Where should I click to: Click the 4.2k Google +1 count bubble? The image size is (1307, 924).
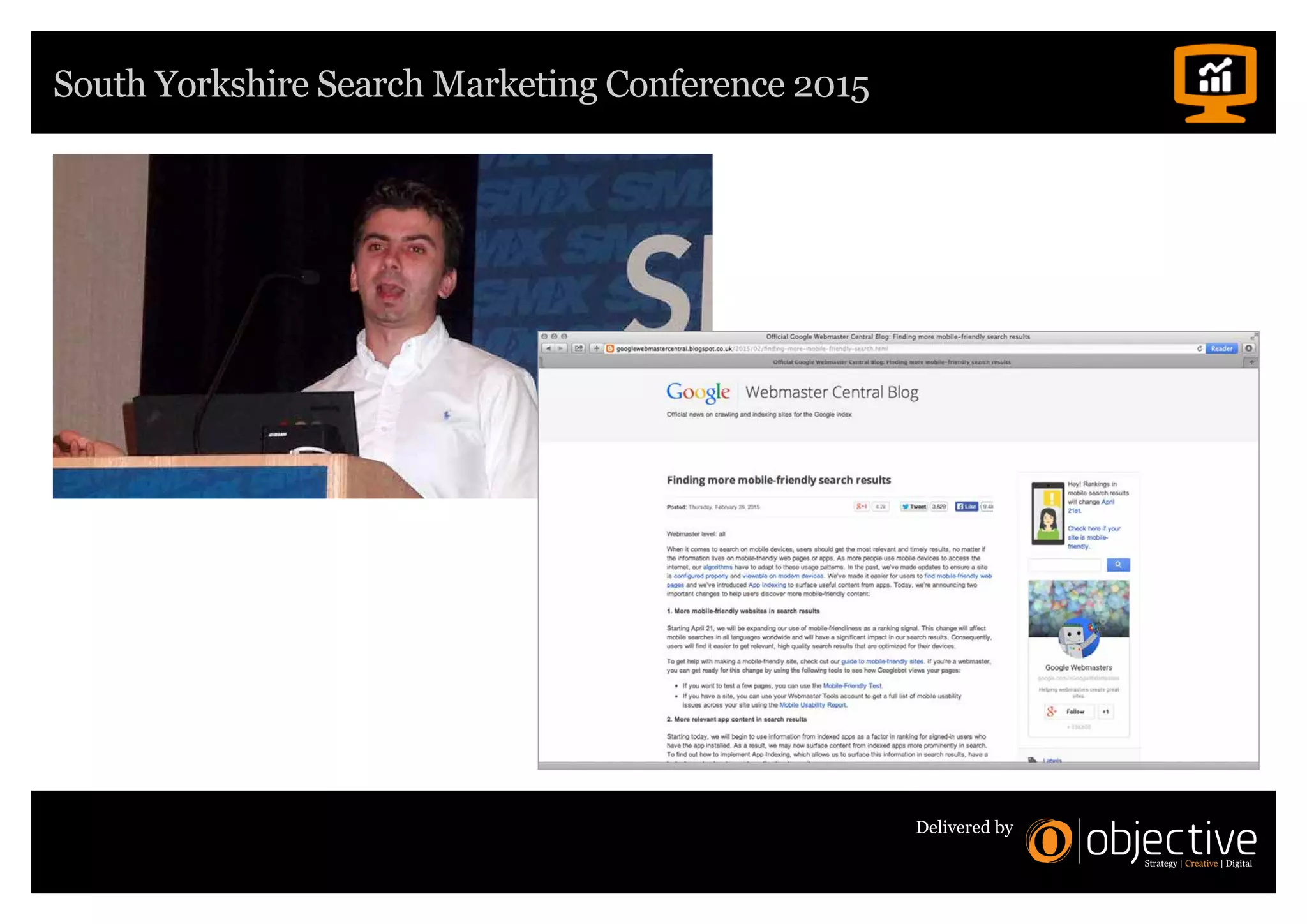[x=881, y=507]
